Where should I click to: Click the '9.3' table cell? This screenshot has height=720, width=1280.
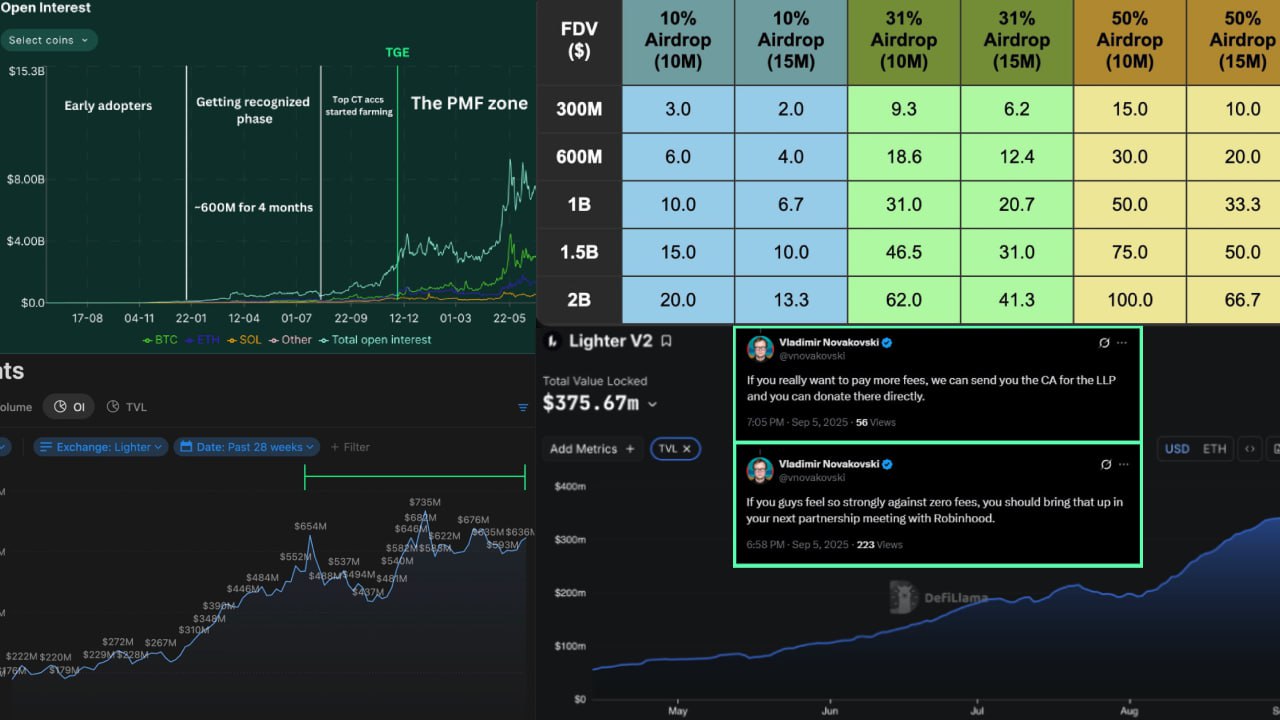click(904, 109)
